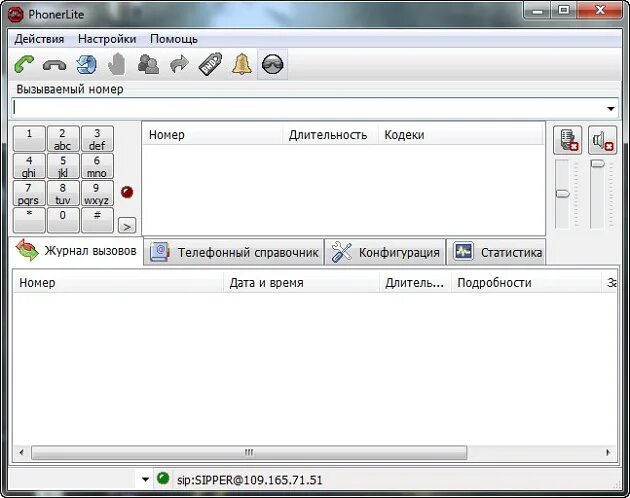
Task: Click the gray hand hold icon
Action: click(117, 64)
